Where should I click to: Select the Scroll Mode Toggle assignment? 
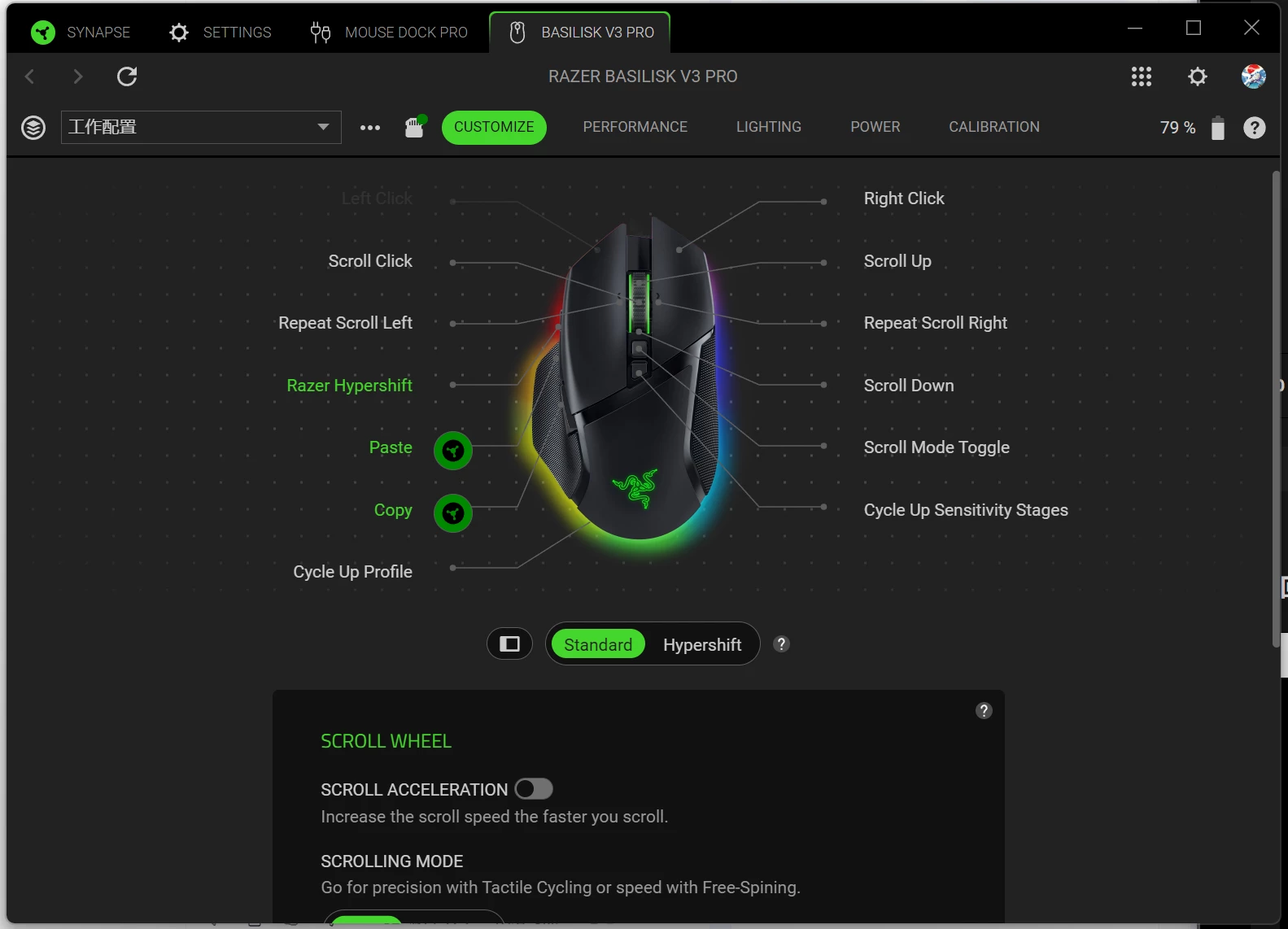[x=937, y=447]
